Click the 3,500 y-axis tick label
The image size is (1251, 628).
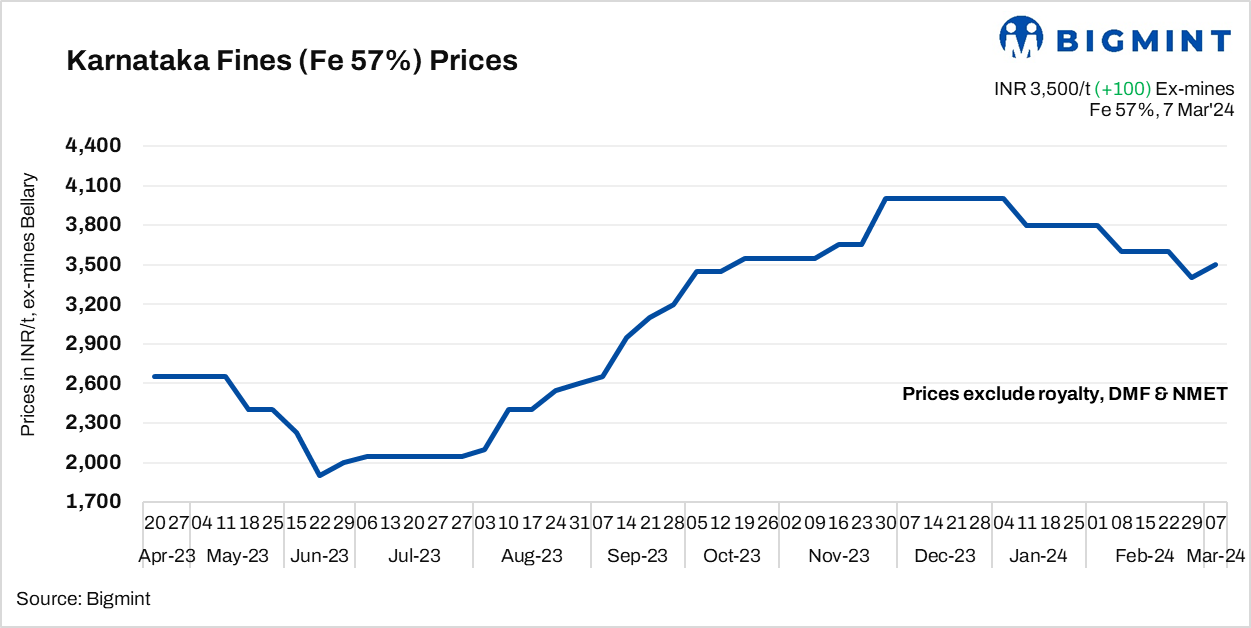[93, 265]
